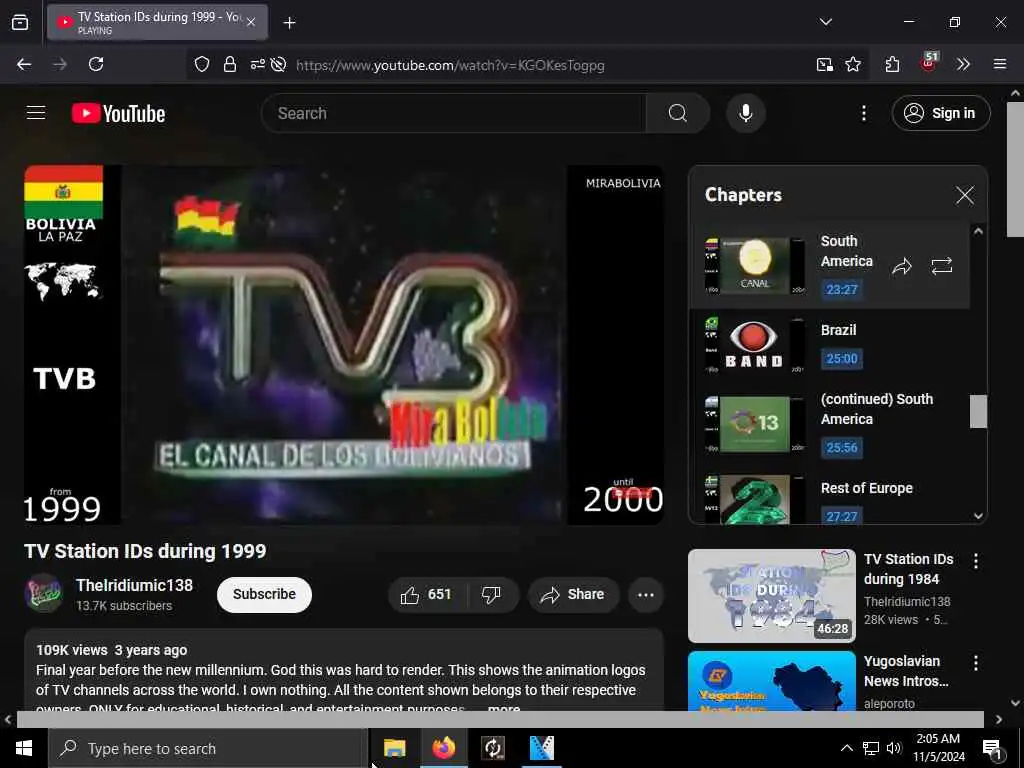Open Windows notification center
Image resolution: width=1024 pixels, height=768 pixels.
tap(992, 749)
